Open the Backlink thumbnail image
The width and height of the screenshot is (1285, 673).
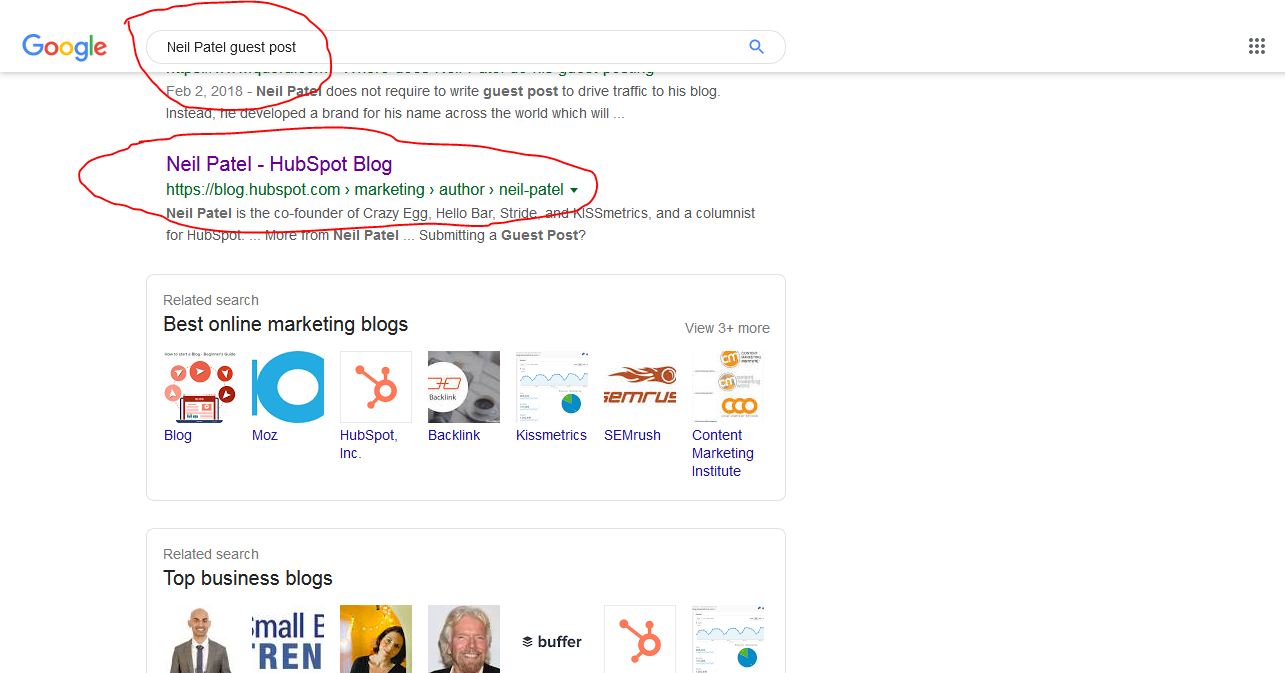tap(464, 387)
